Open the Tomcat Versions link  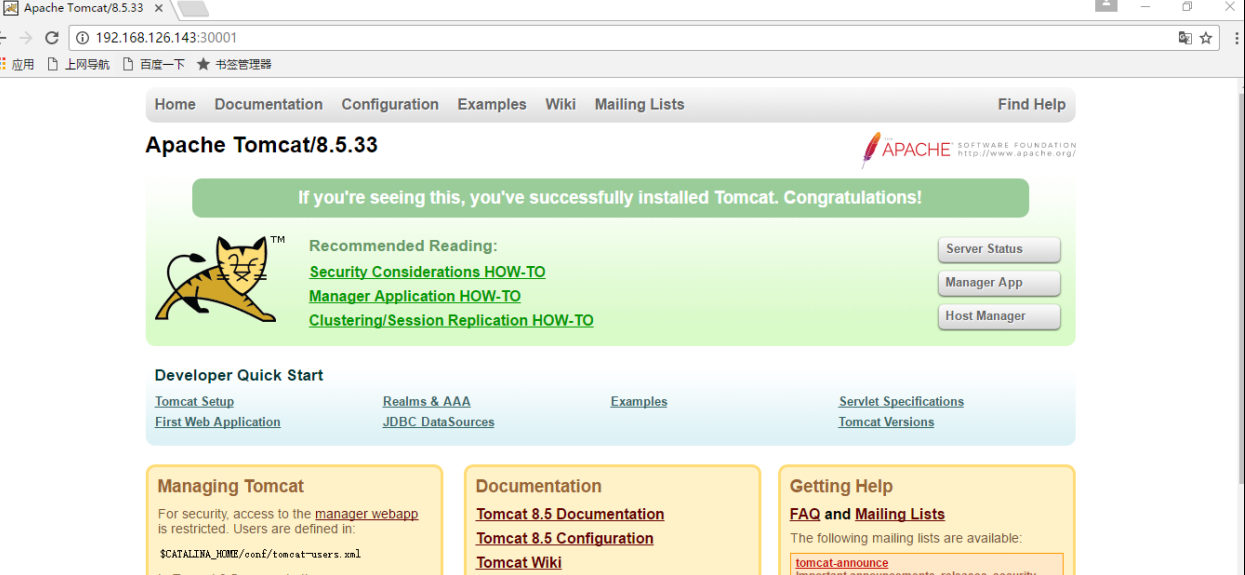coord(886,422)
